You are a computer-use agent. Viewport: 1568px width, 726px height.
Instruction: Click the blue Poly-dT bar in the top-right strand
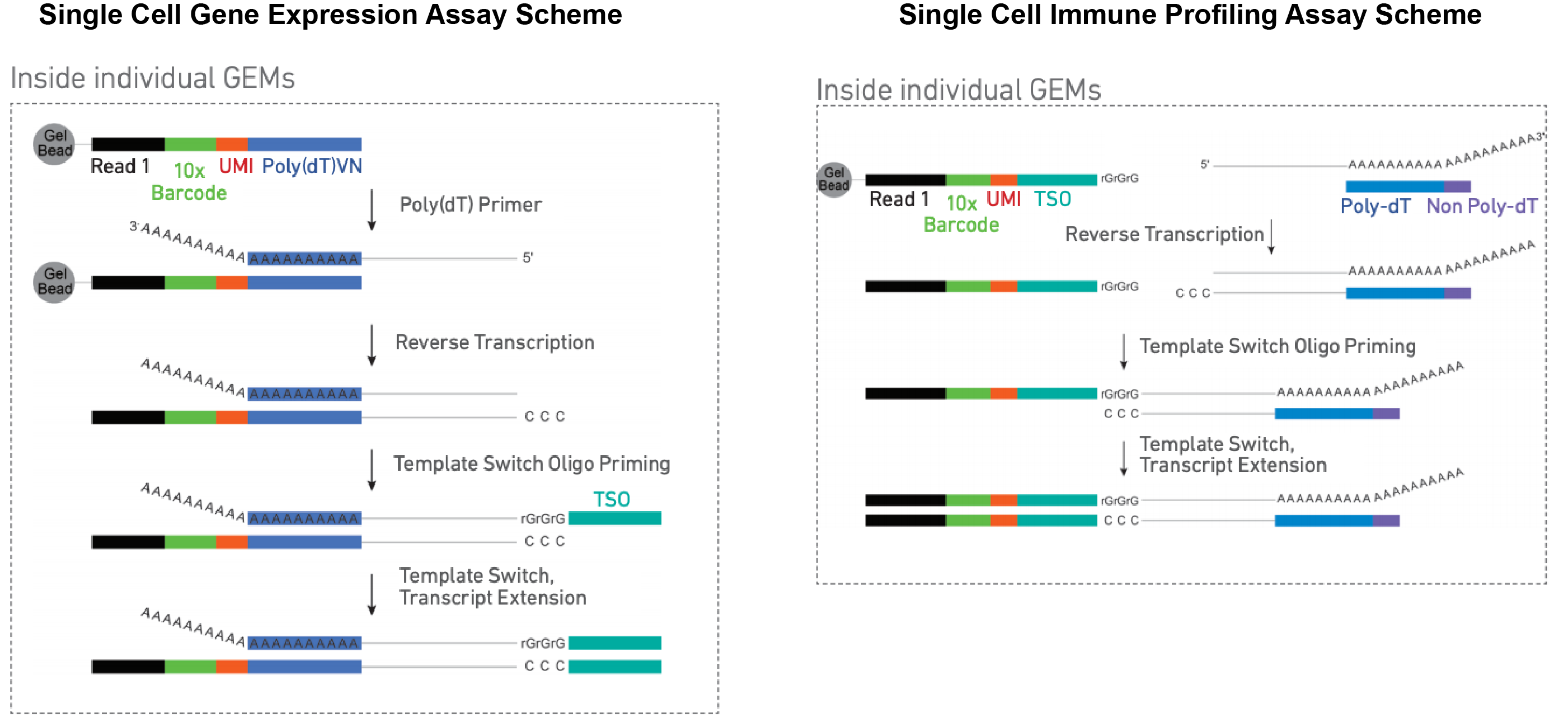[1395, 186]
